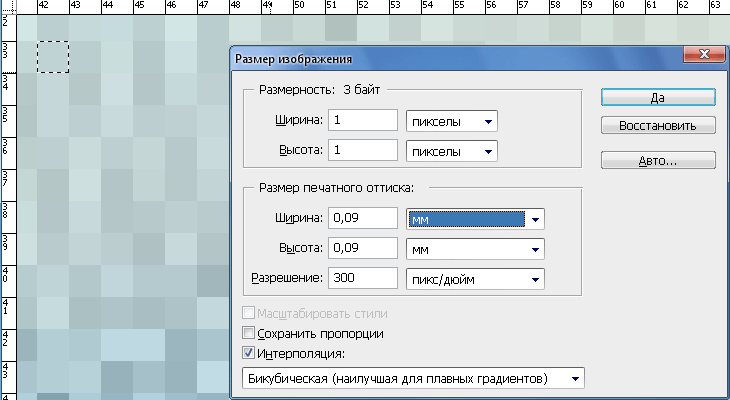This screenshot has height=400, width=730.
Task: Click the pixel "Ширина" field under Размерность
Action: [x=363, y=121]
